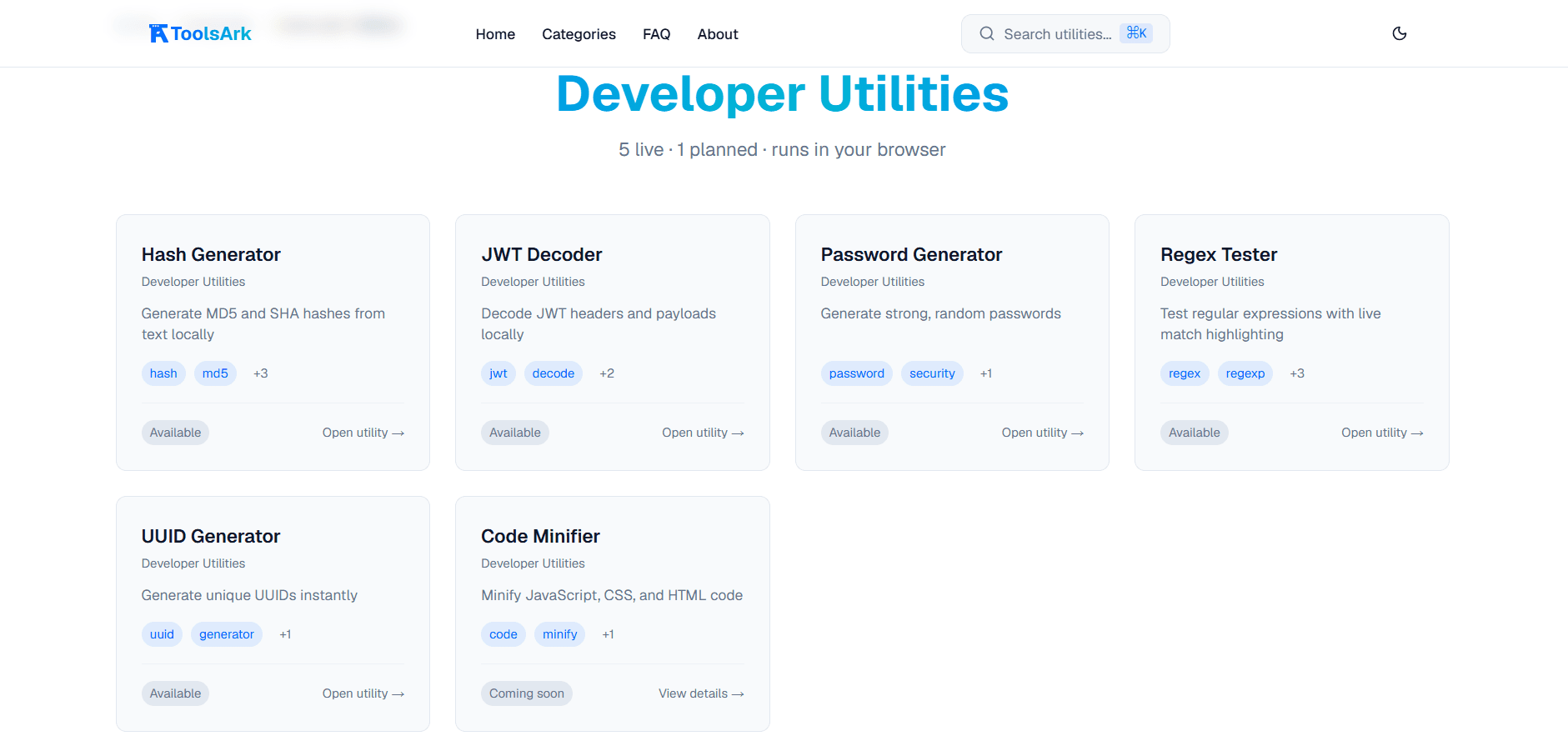Image resolution: width=1568 pixels, height=751 pixels.
Task: Click +2 more tags on JWT Decoder
Action: [607, 373]
